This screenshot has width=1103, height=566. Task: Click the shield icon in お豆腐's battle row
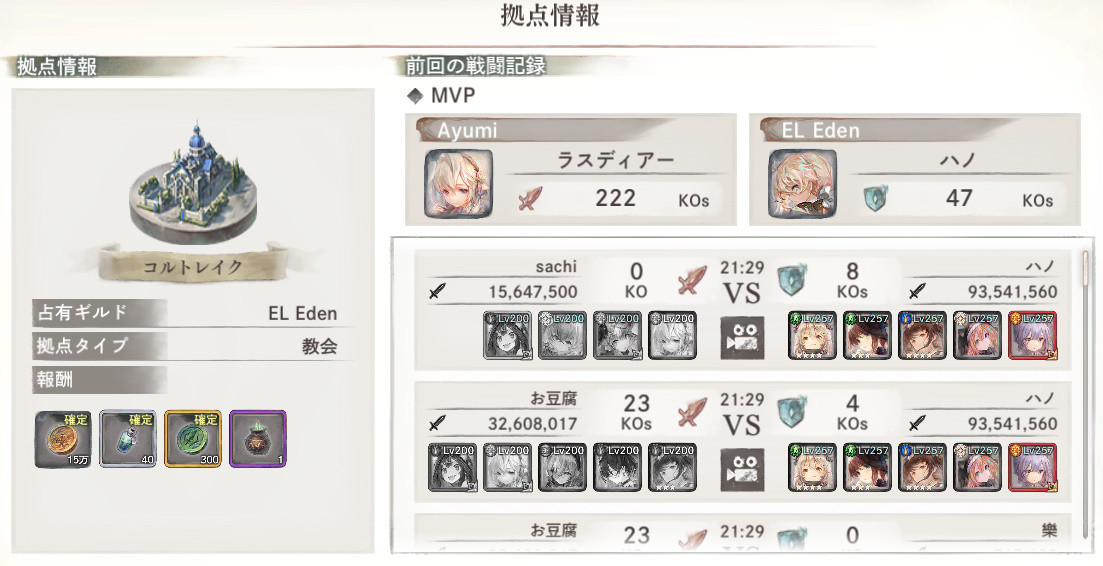coord(792,413)
